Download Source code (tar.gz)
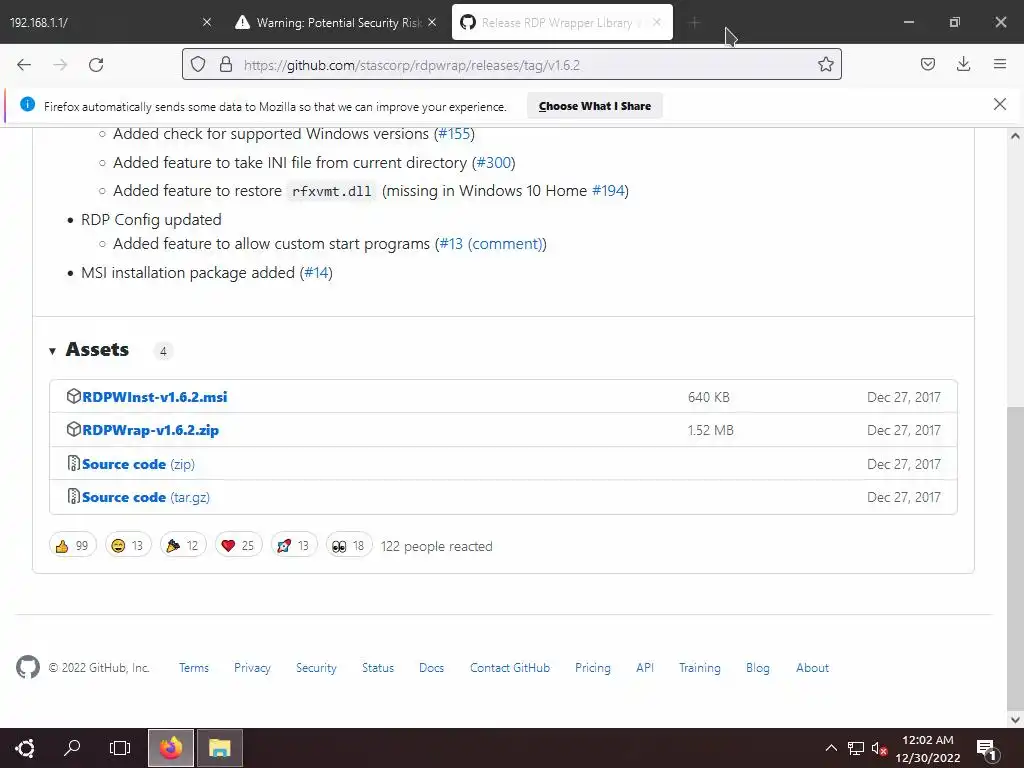 [146, 498]
